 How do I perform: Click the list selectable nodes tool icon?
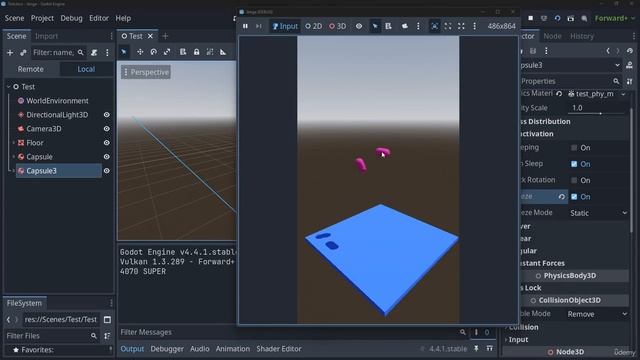(x=183, y=52)
